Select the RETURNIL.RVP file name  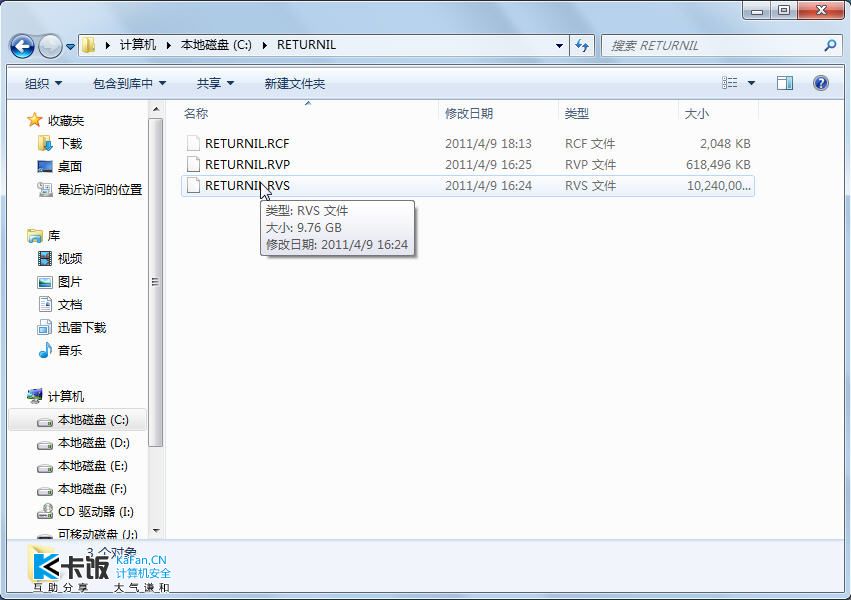(x=247, y=164)
